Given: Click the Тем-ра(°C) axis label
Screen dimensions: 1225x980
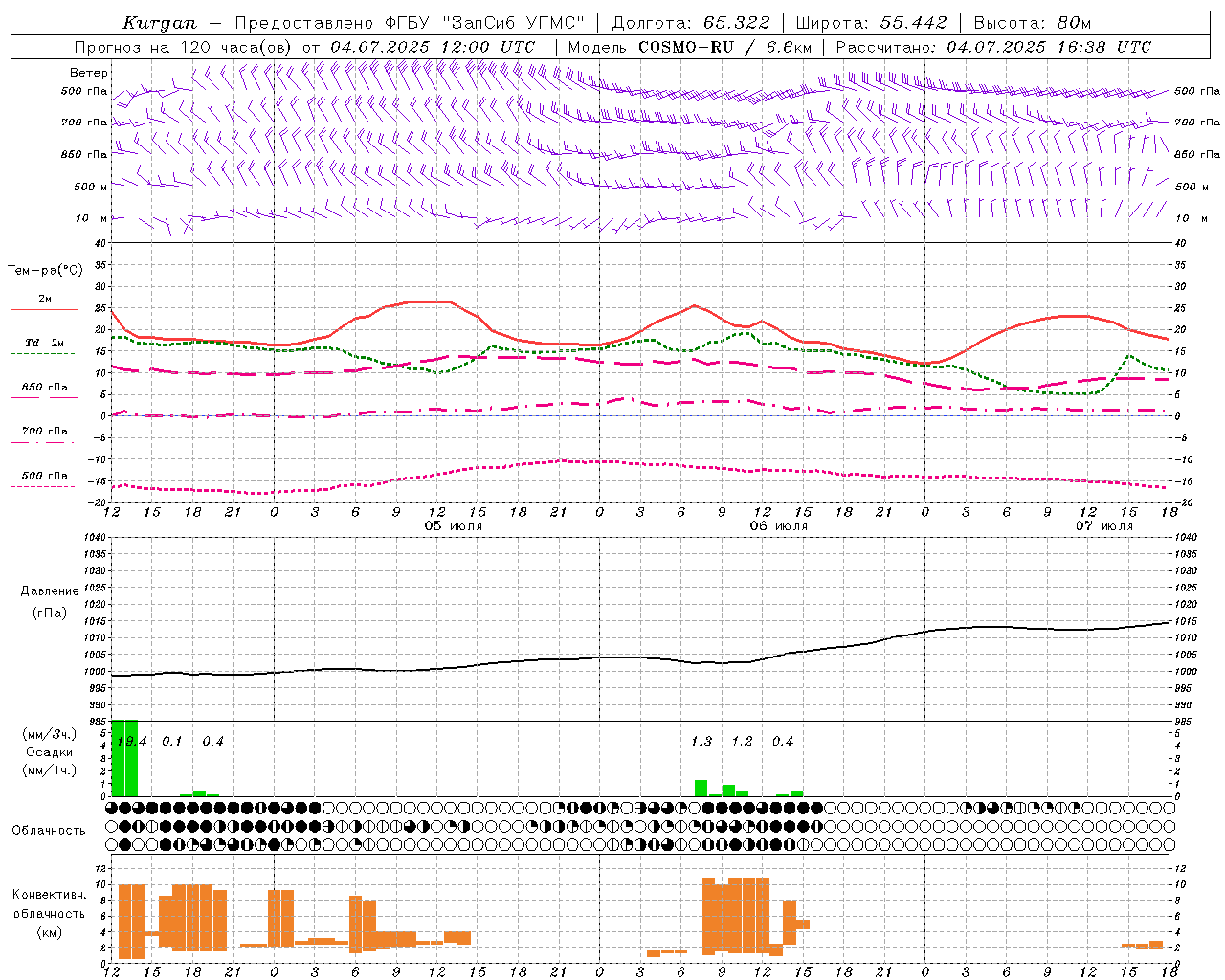Looking at the screenshot, I should tap(45, 271).
